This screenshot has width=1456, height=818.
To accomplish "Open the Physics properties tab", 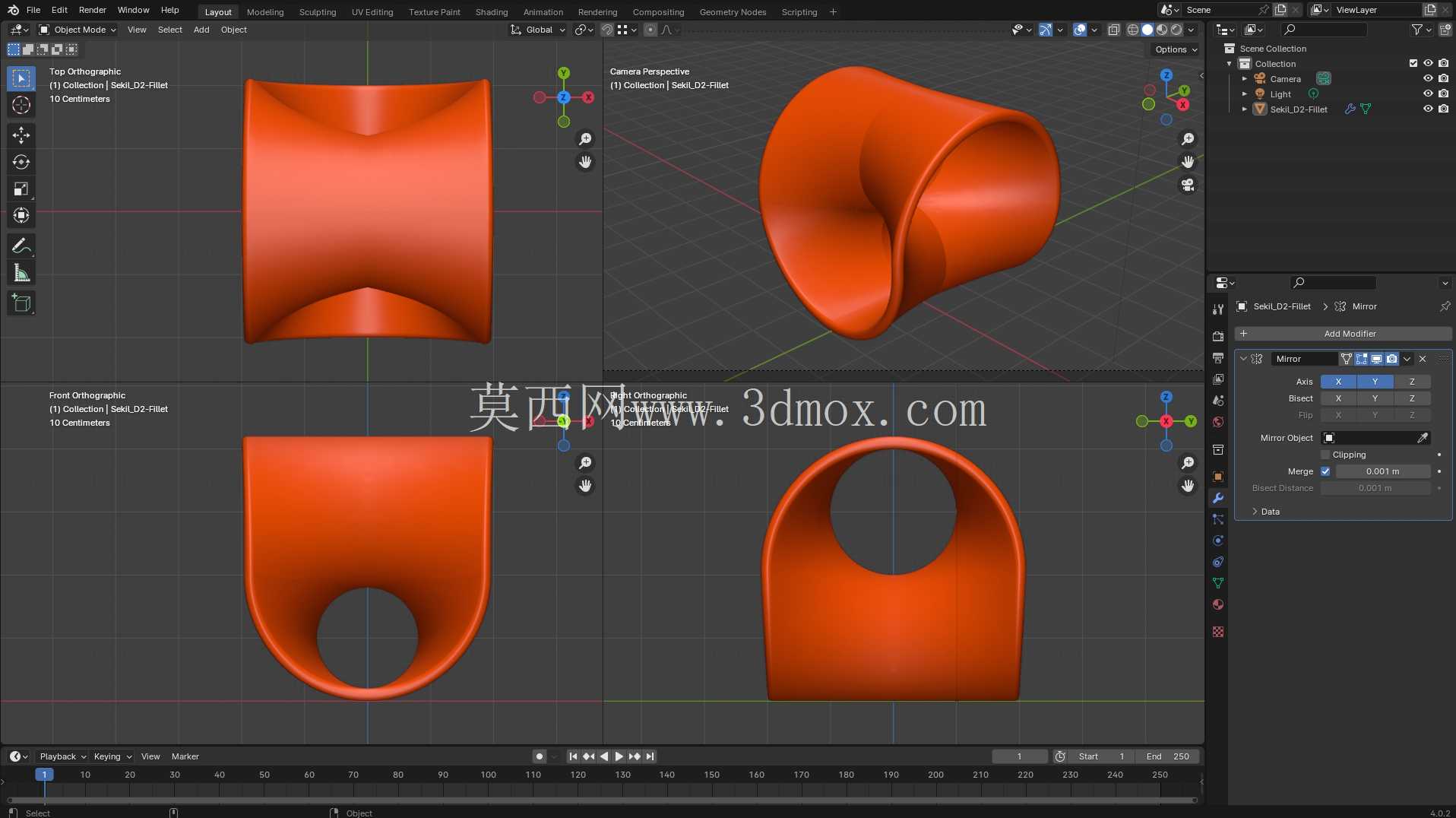I will point(1218,541).
